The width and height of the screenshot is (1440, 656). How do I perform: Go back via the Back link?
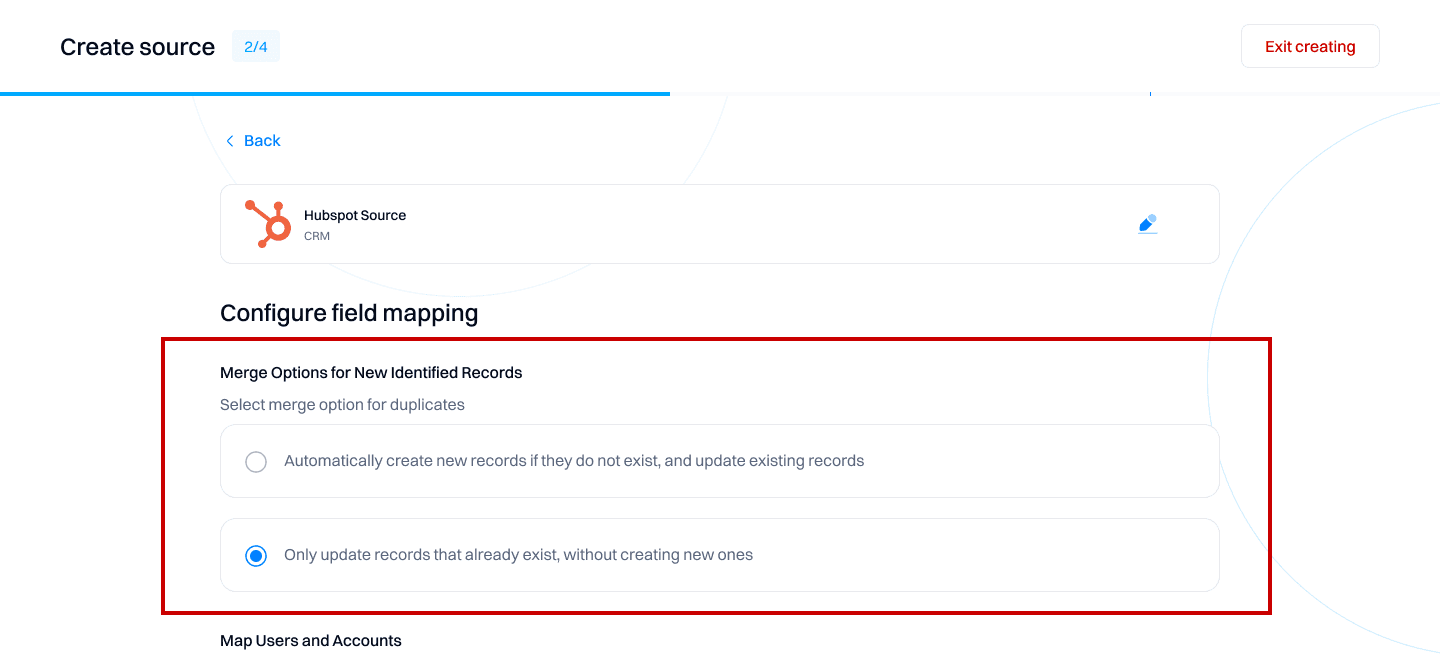(262, 141)
